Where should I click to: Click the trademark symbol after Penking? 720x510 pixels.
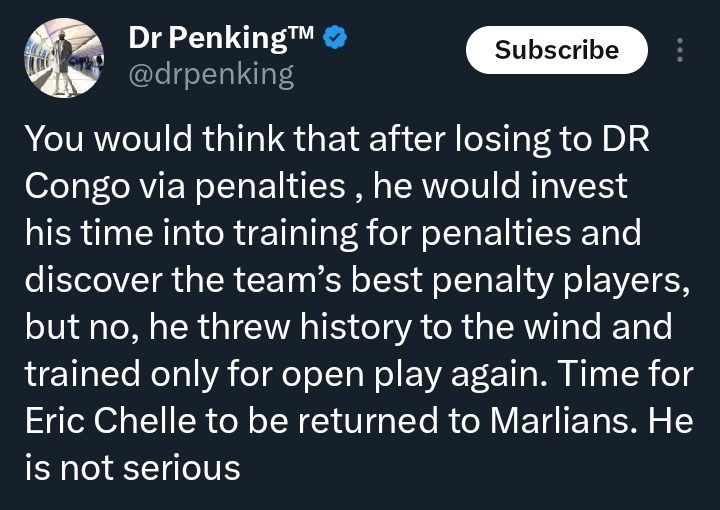(x=298, y=36)
